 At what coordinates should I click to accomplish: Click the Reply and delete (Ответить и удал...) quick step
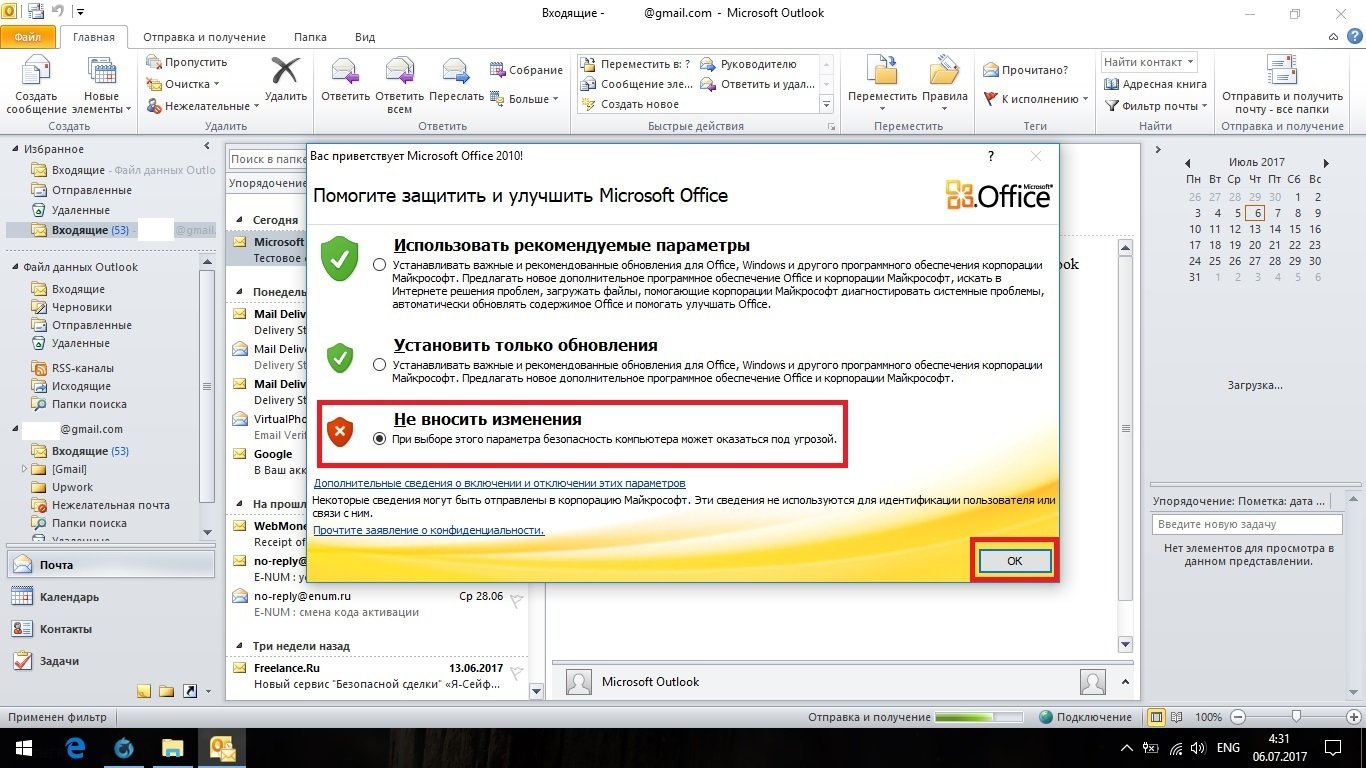[757, 84]
